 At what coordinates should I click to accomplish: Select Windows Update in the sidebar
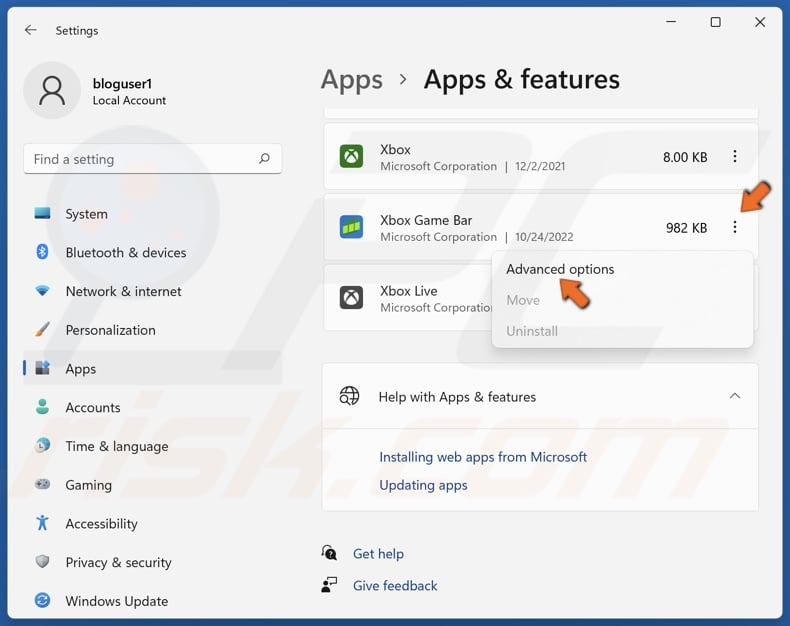116,601
